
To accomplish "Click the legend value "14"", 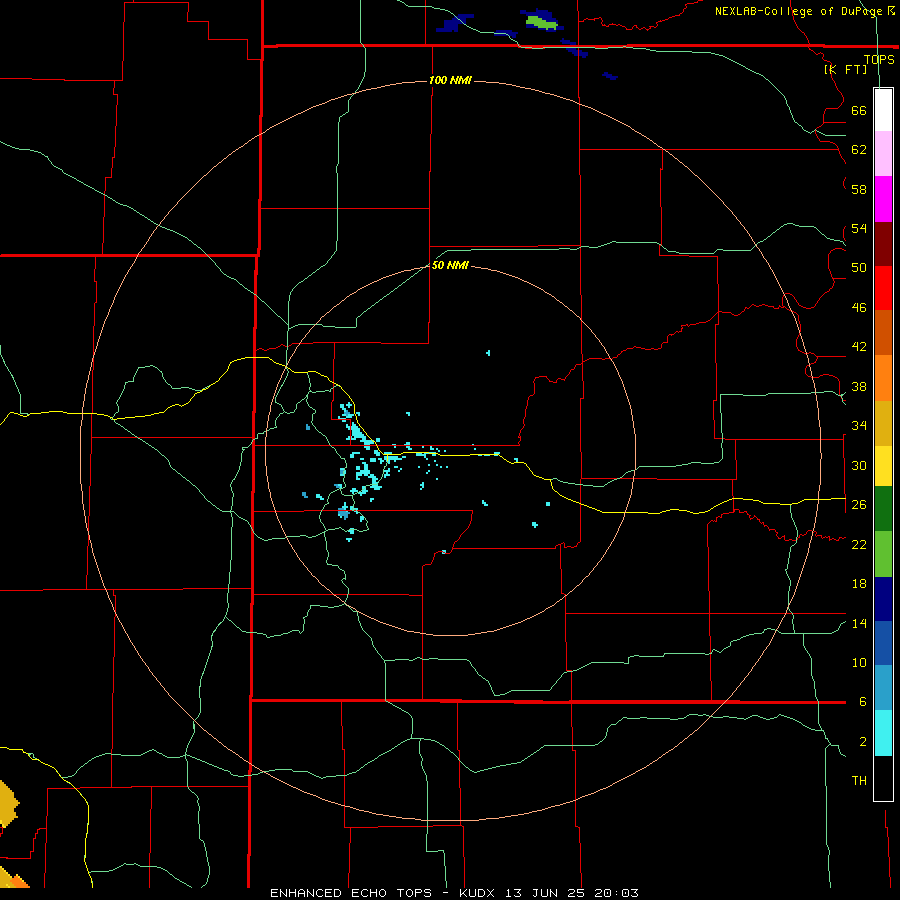I will pos(859,623).
